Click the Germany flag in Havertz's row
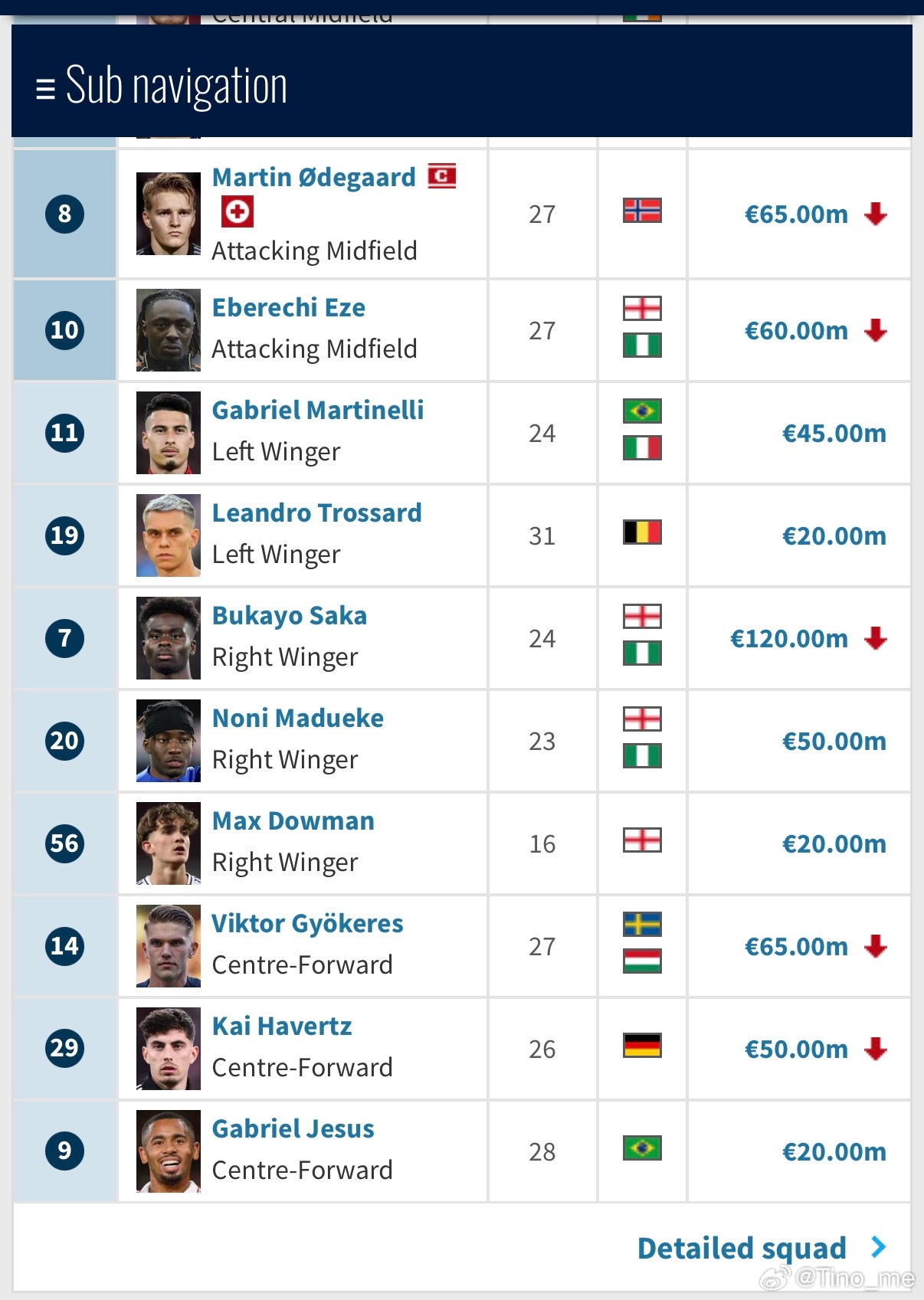This screenshot has height=1300, width=924. (x=642, y=1046)
